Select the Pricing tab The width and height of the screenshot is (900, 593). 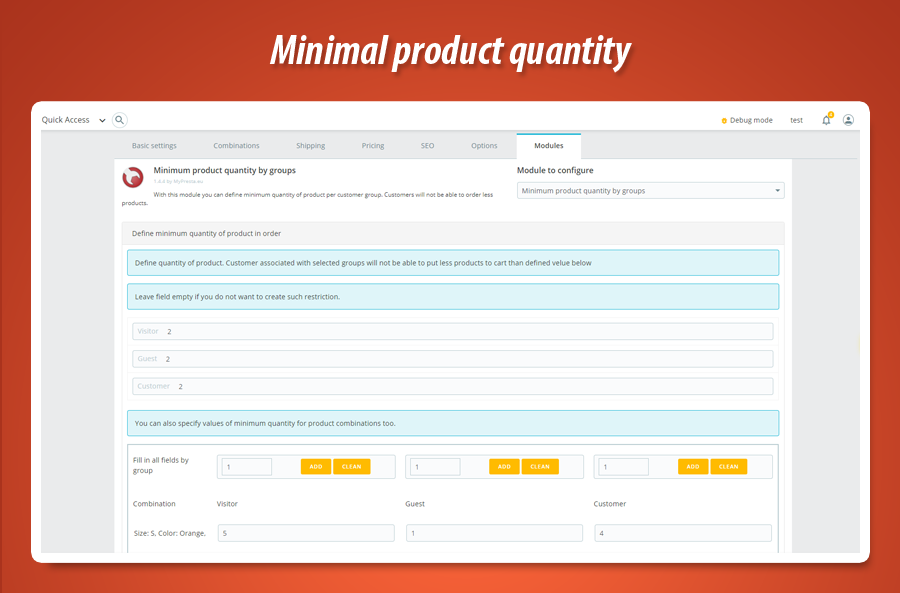point(373,146)
